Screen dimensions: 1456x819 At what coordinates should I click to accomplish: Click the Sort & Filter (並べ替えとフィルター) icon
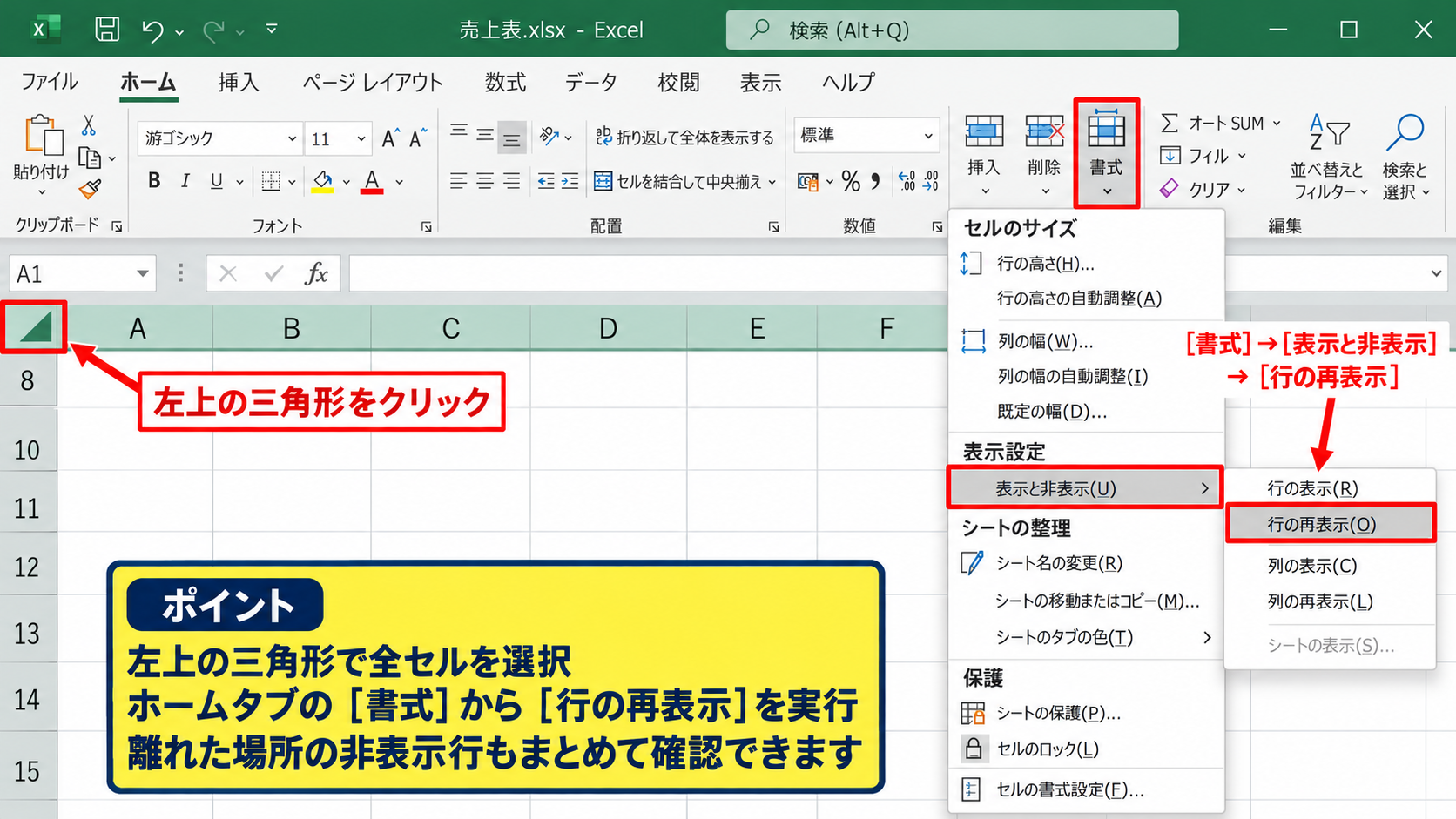click(x=1328, y=131)
